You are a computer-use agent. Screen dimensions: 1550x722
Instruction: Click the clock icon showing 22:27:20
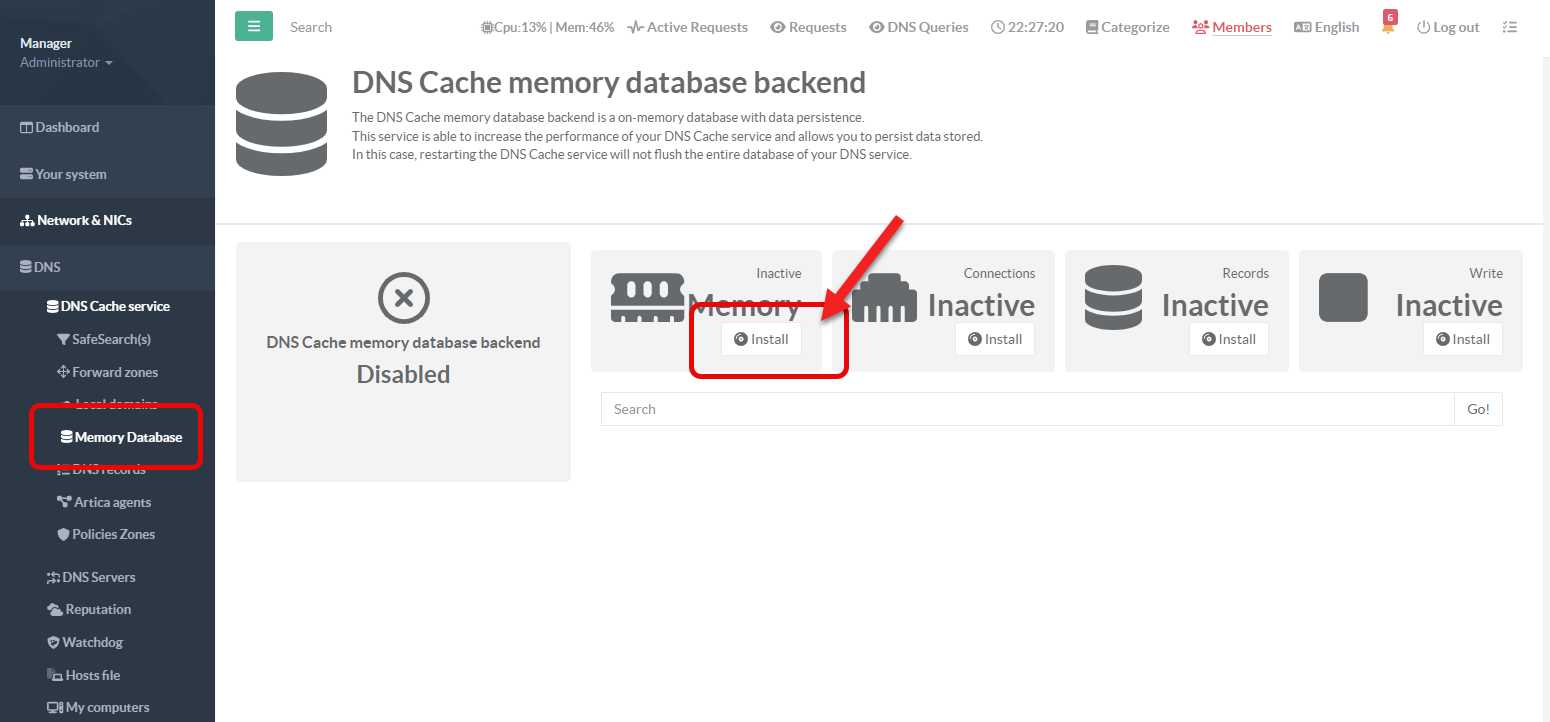tap(997, 28)
